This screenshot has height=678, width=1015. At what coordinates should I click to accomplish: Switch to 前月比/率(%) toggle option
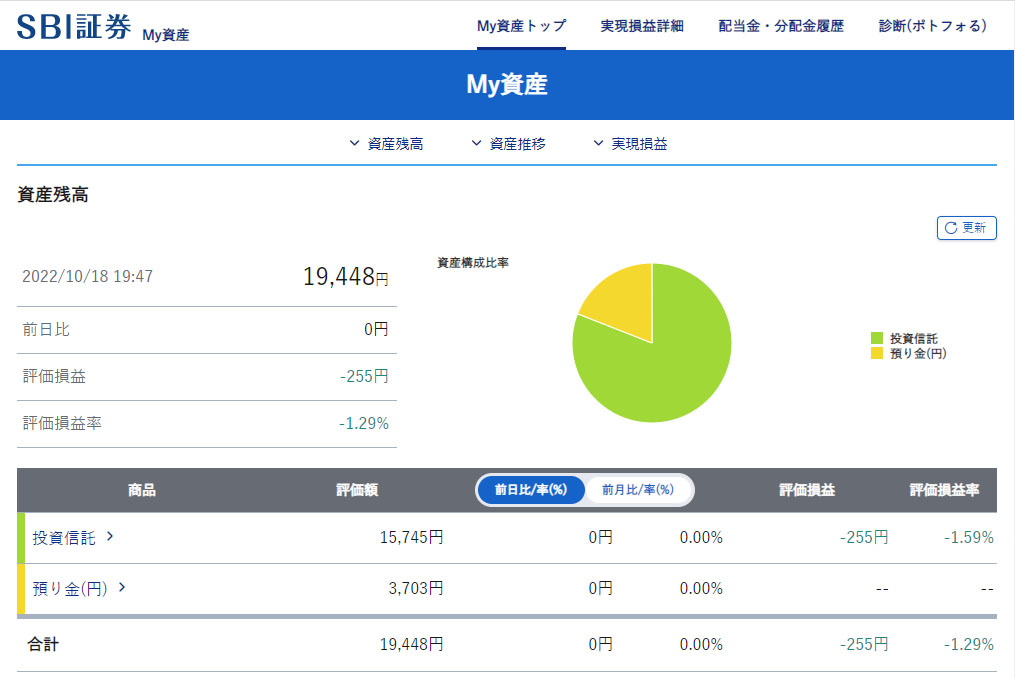[637, 490]
